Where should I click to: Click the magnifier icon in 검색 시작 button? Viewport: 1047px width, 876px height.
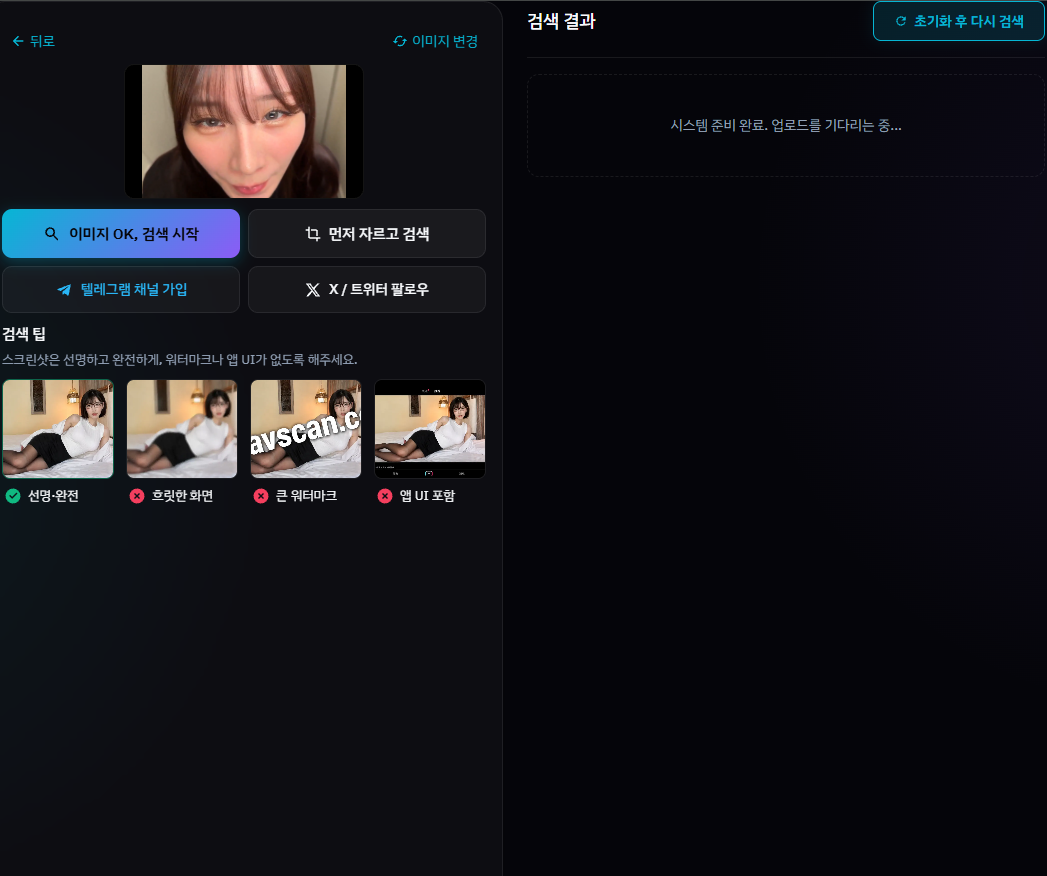(51, 234)
